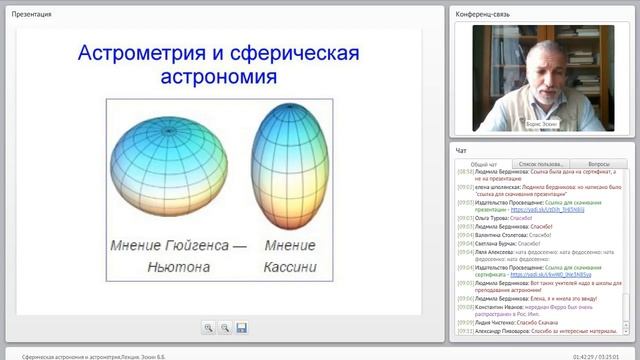Save the presentation with the floppy disk icon
Viewport: 640px width, 360px height.
pyautogui.click(x=242, y=328)
